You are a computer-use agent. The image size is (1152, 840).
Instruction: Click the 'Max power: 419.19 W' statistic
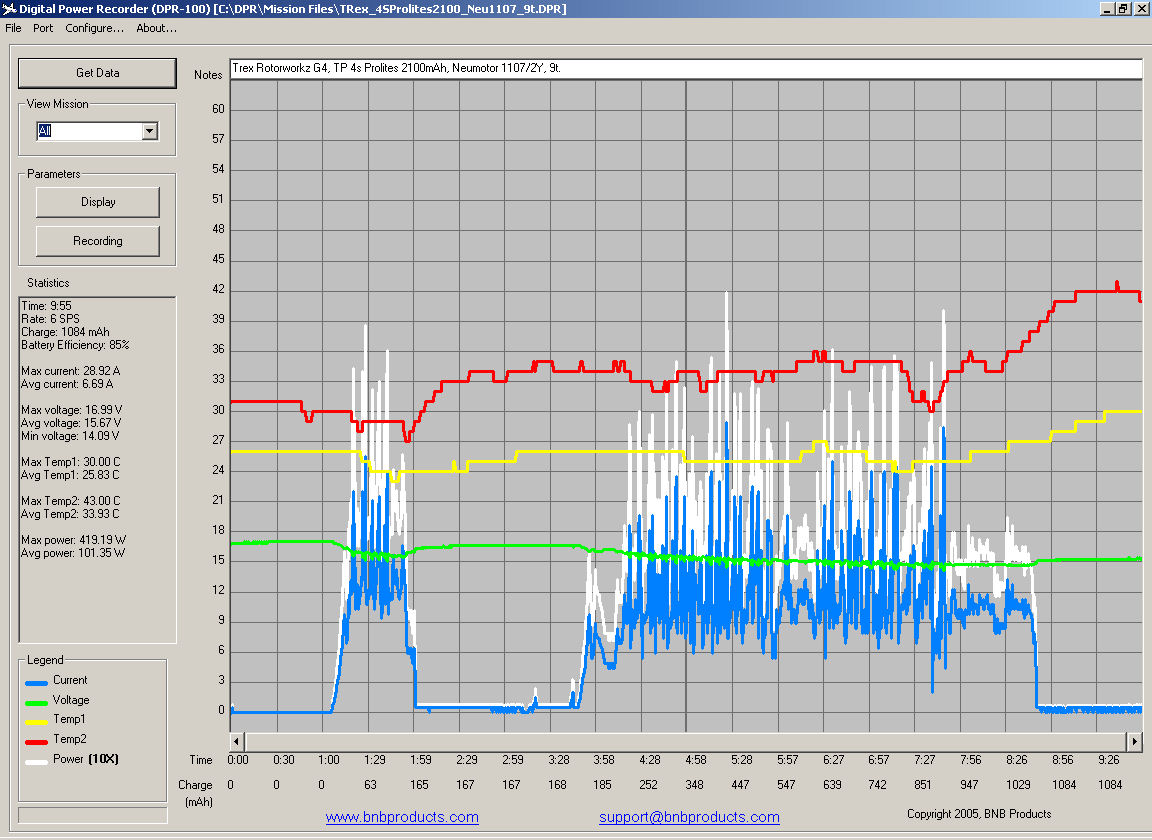tap(73, 540)
